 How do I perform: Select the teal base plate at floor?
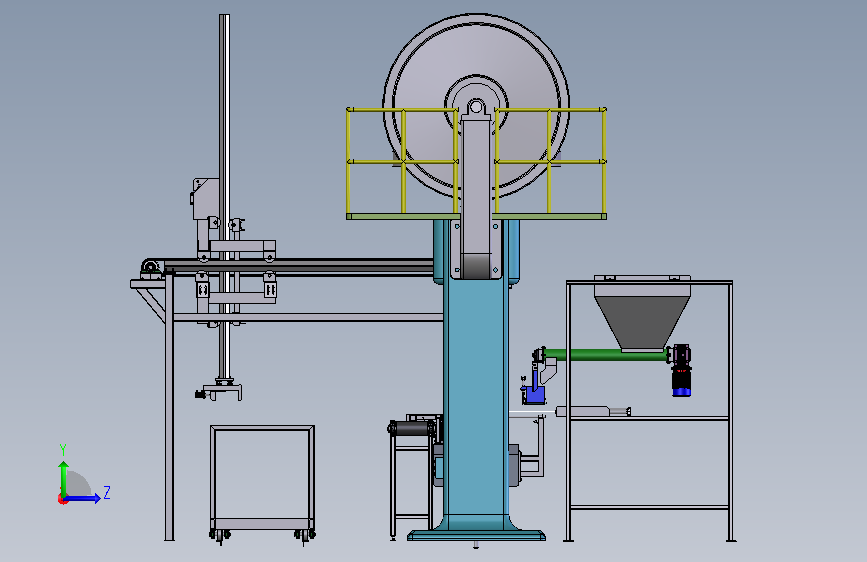click(476, 535)
